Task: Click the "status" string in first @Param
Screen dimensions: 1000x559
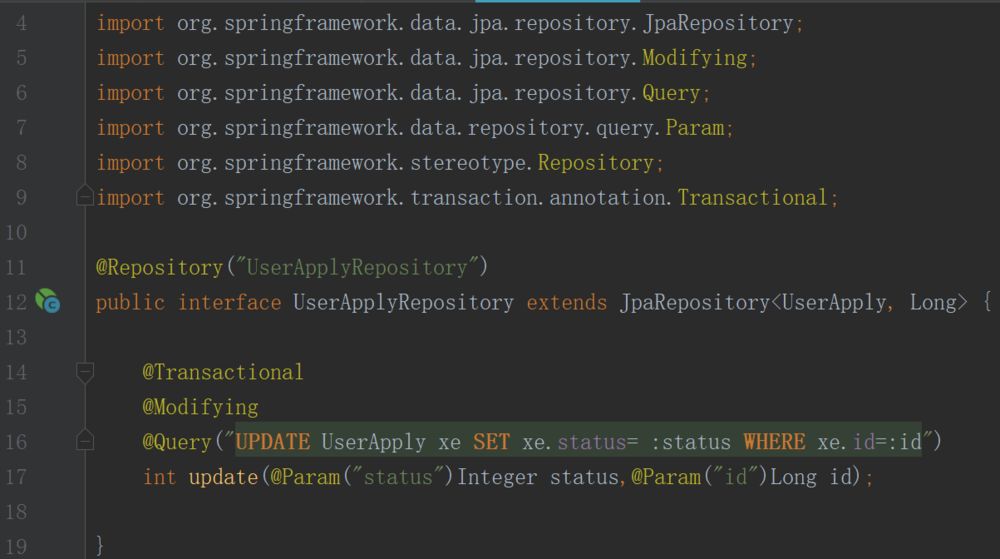Action: pyautogui.click(x=398, y=477)
